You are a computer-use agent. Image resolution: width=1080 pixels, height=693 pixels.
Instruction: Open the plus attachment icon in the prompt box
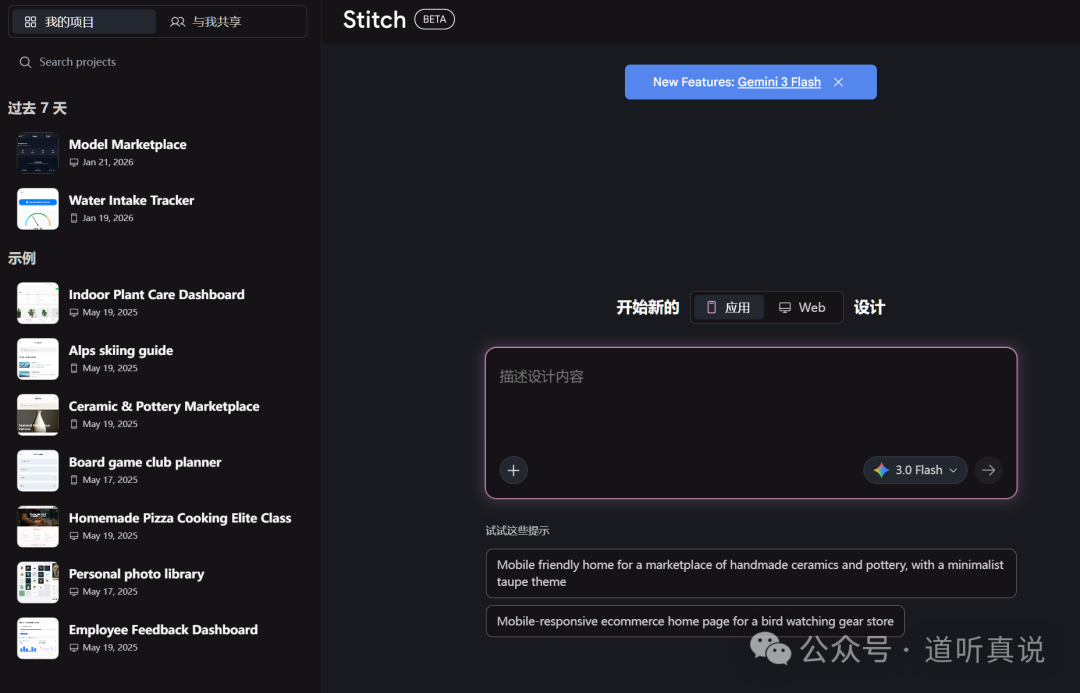click(513, 470)
